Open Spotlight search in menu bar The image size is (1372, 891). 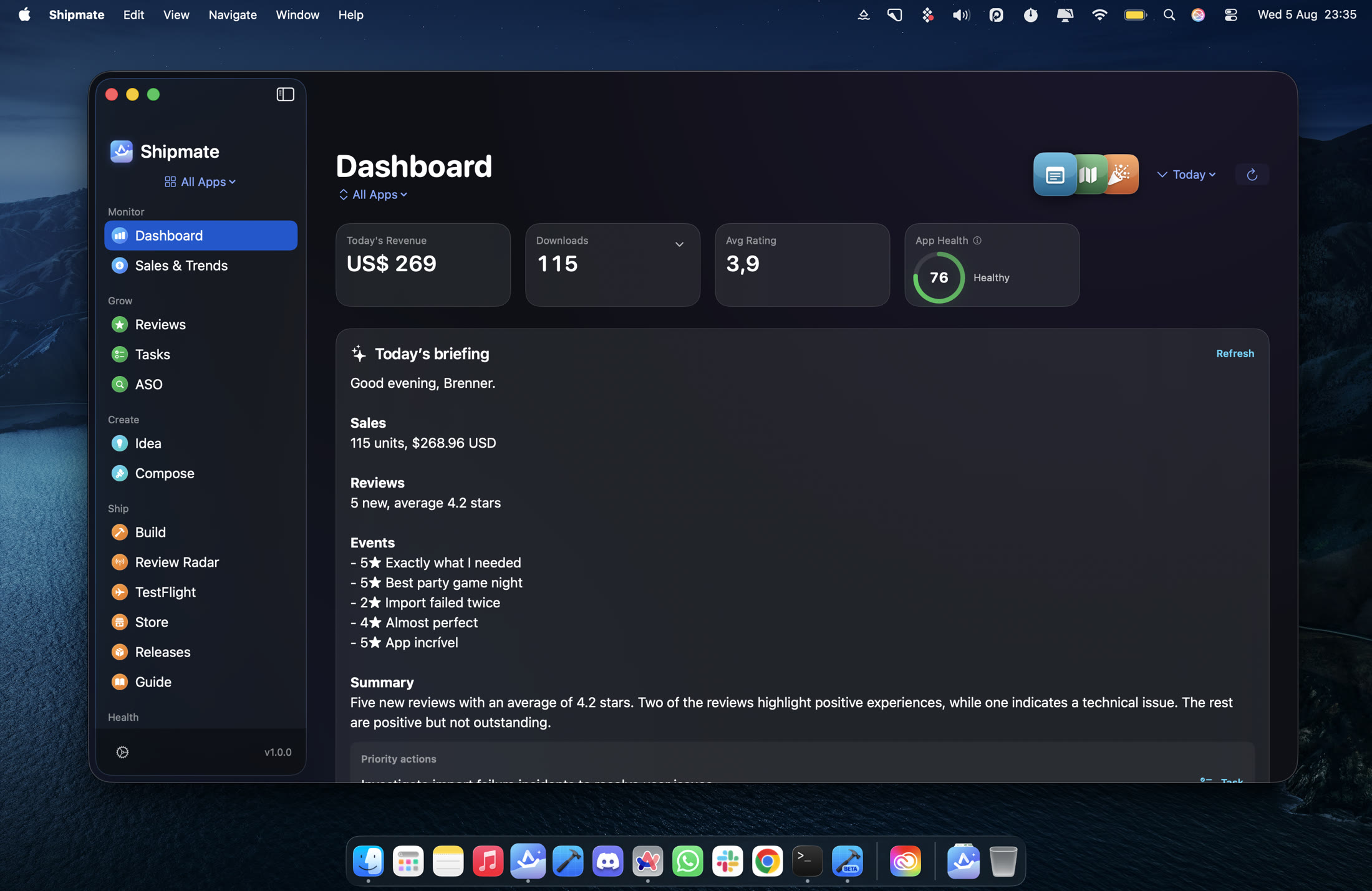coord(1169,14)
